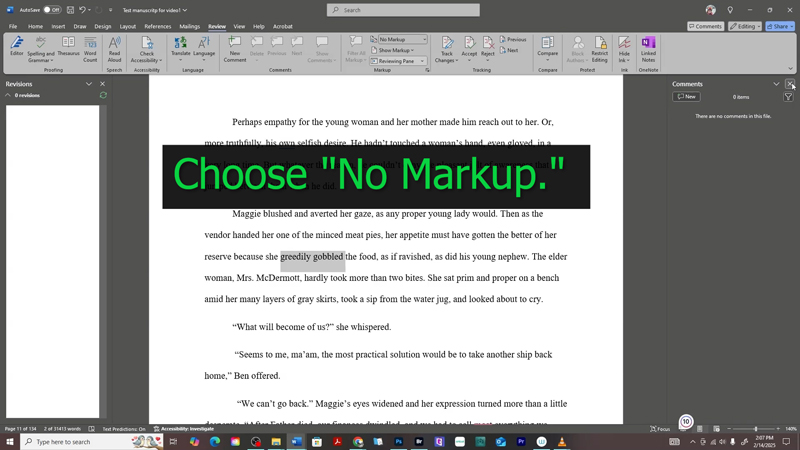Open the Comments pane options chevron
This screenshot has height=450, width=800.
coord(776,84)
